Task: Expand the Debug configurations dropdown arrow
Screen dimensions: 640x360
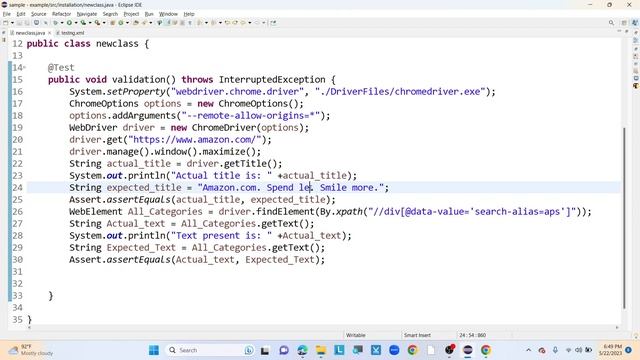Action: pyautogui.click(x=62, y=23)
